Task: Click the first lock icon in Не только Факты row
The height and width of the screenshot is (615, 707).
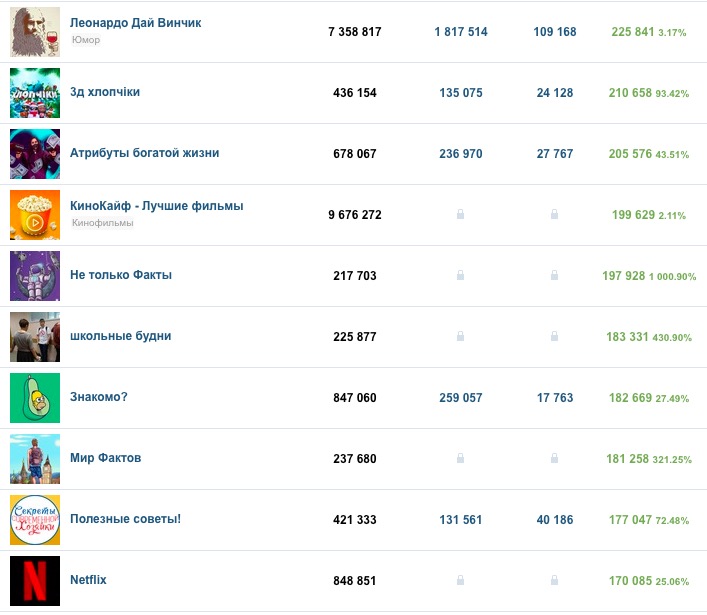Action: point(460,276)
